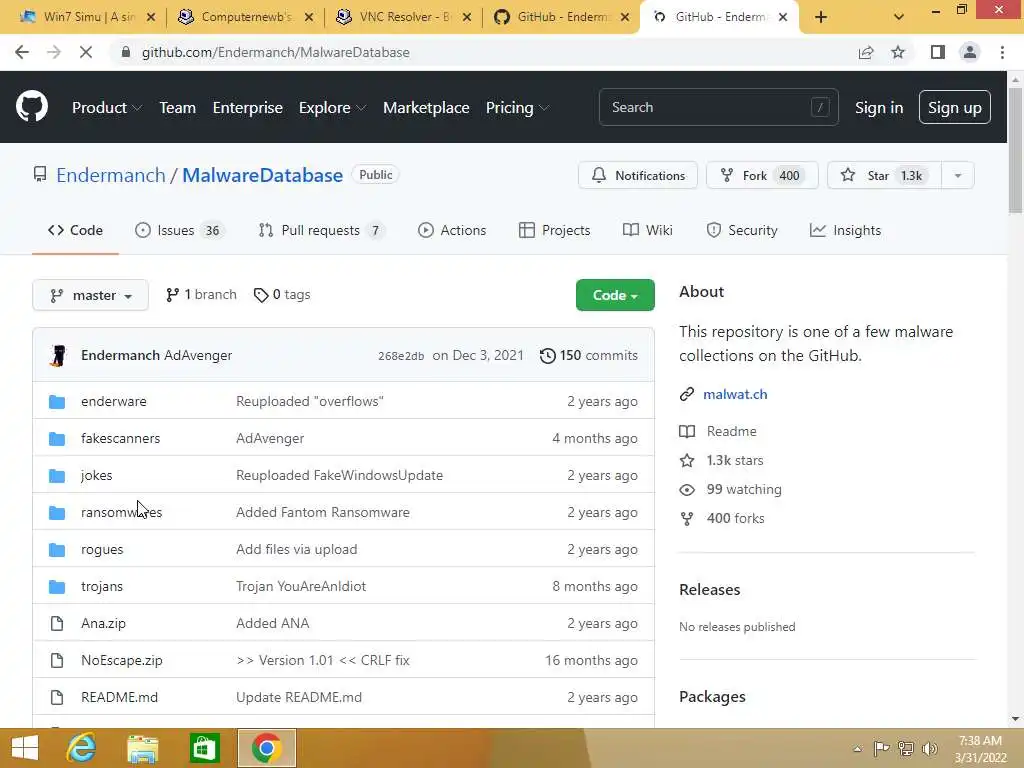Image resolution: width=1024 pixels, height=768 pixels.
Task: Open the Chrome side panel icon
Action: pos(938,52)
